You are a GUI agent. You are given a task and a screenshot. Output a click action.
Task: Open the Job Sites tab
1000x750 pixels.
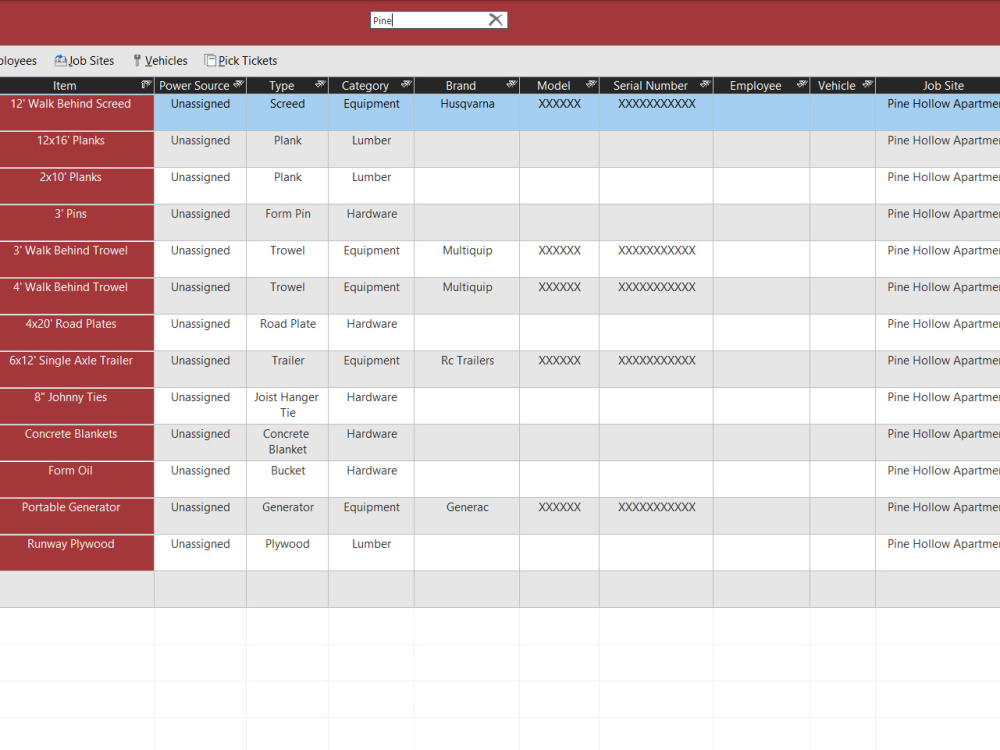84,61
